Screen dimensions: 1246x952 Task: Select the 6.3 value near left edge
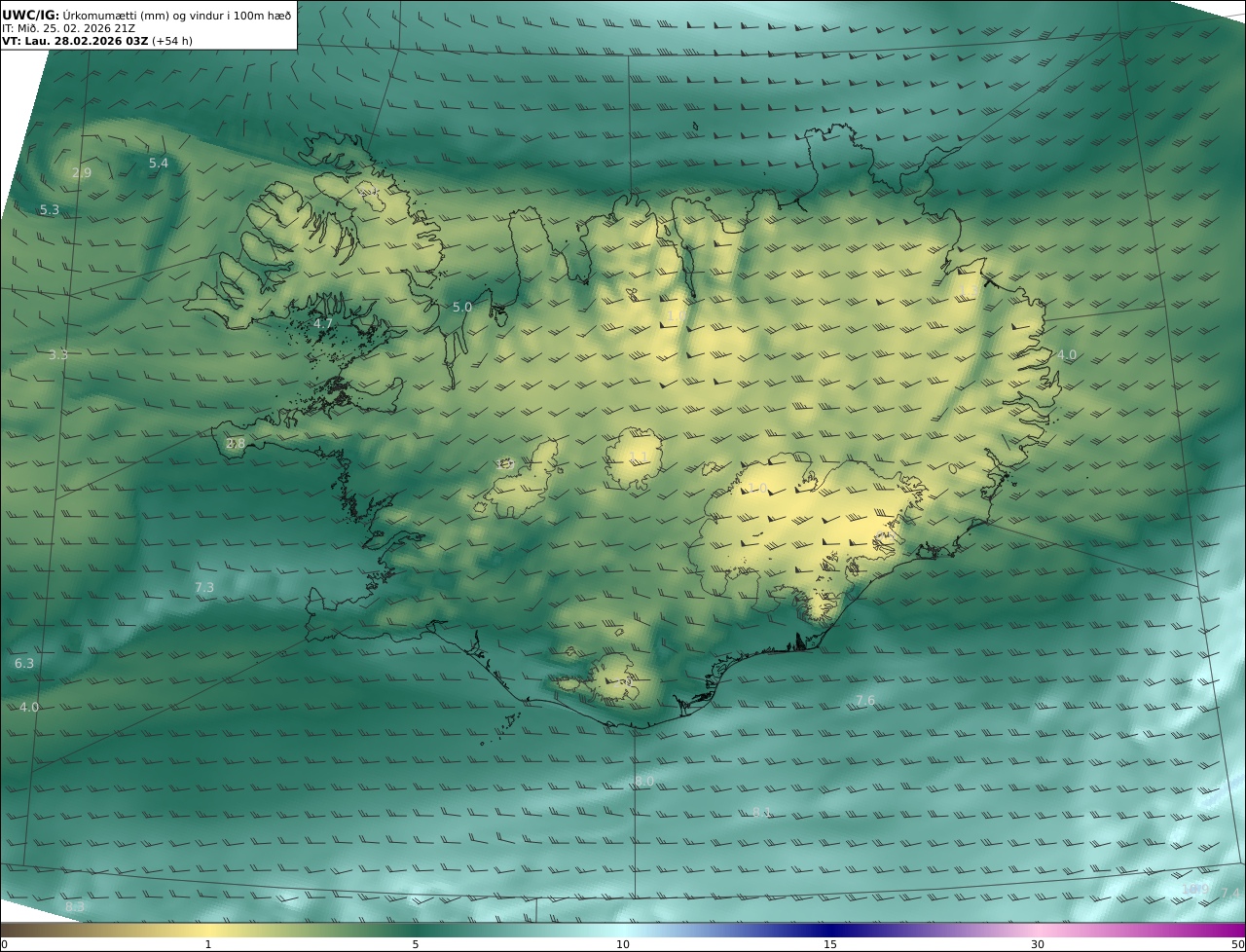(24, 664)
